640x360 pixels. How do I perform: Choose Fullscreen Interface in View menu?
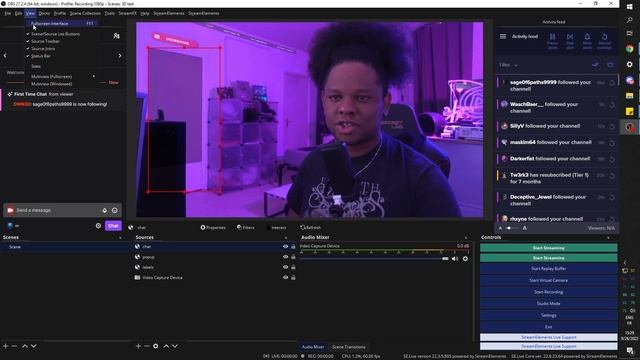point(62,24)
